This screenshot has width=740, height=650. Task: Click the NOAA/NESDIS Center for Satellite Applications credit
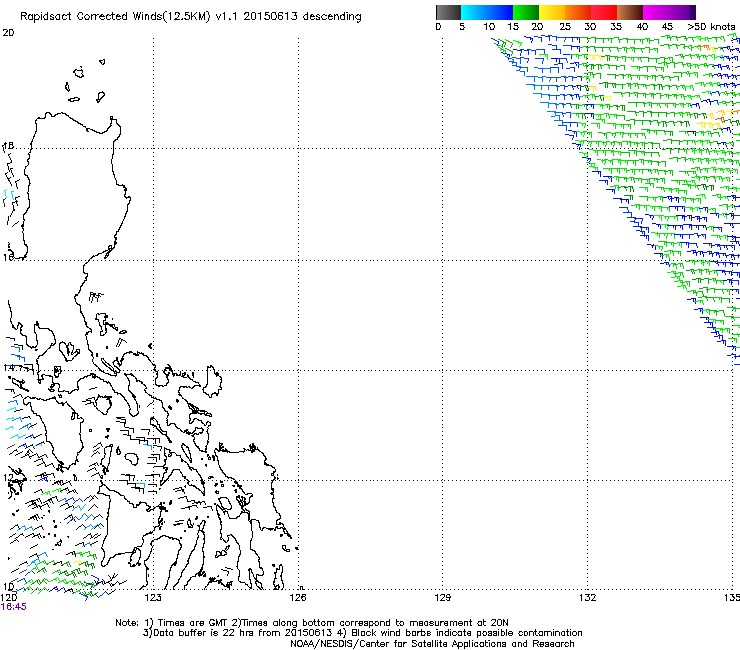coord(432,644)
